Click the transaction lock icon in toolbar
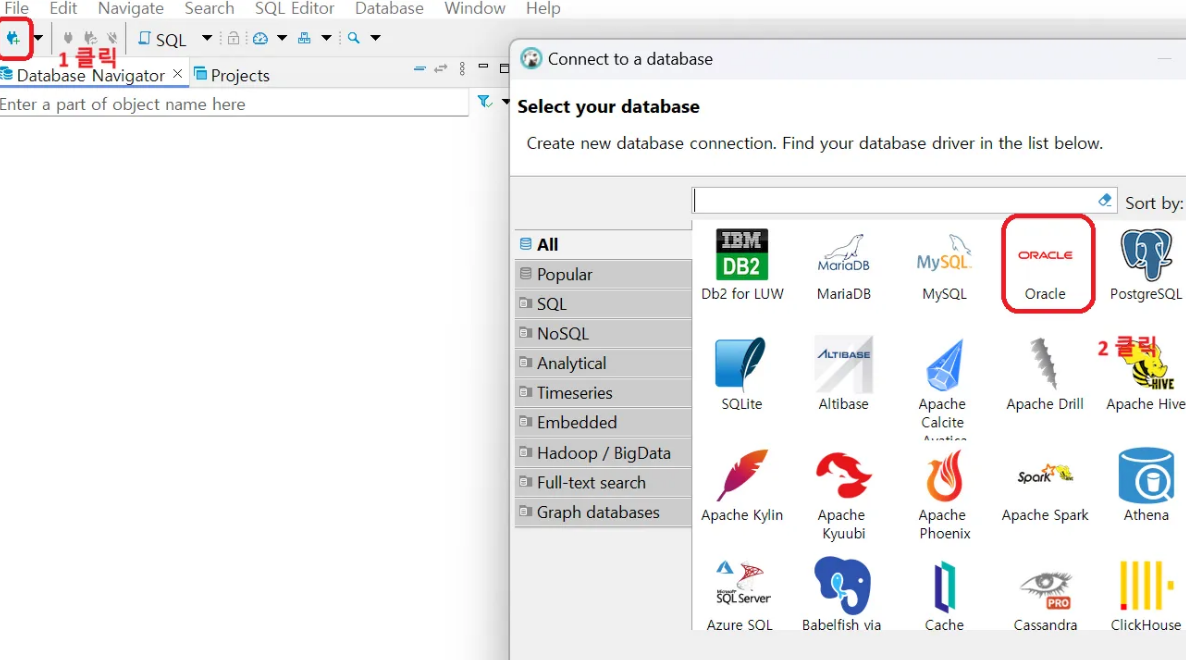The image size is (1186, 660). [x=234, y=38]
